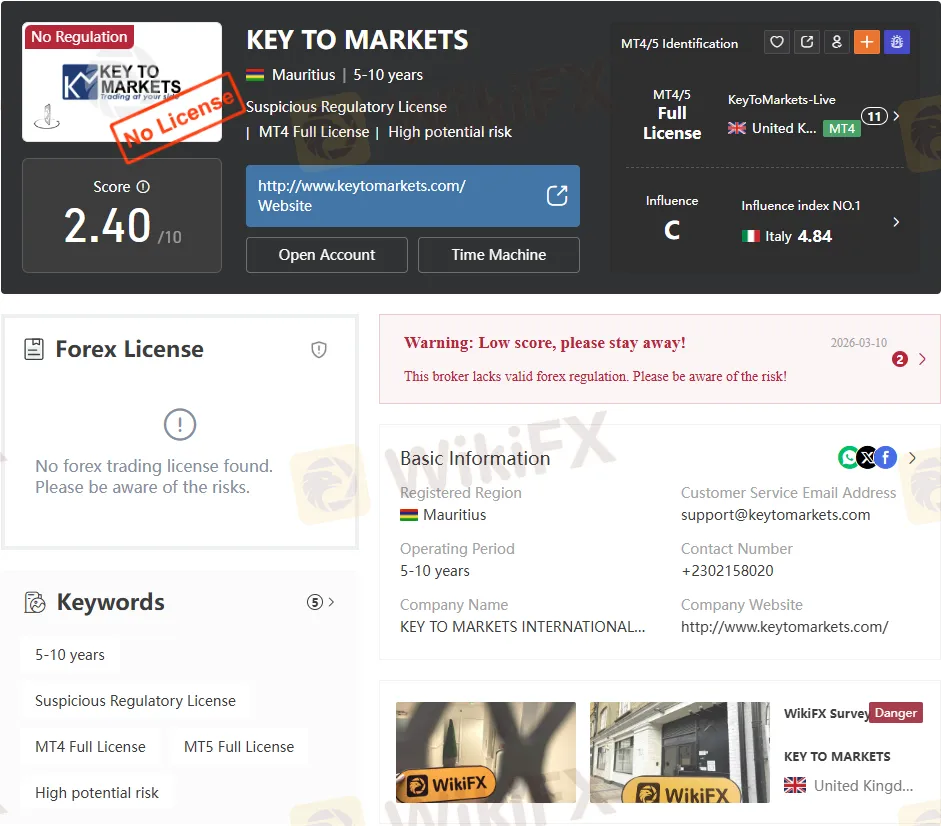Click the Forex License document icon
Screen dimensions: 941x826
point(34,349)
